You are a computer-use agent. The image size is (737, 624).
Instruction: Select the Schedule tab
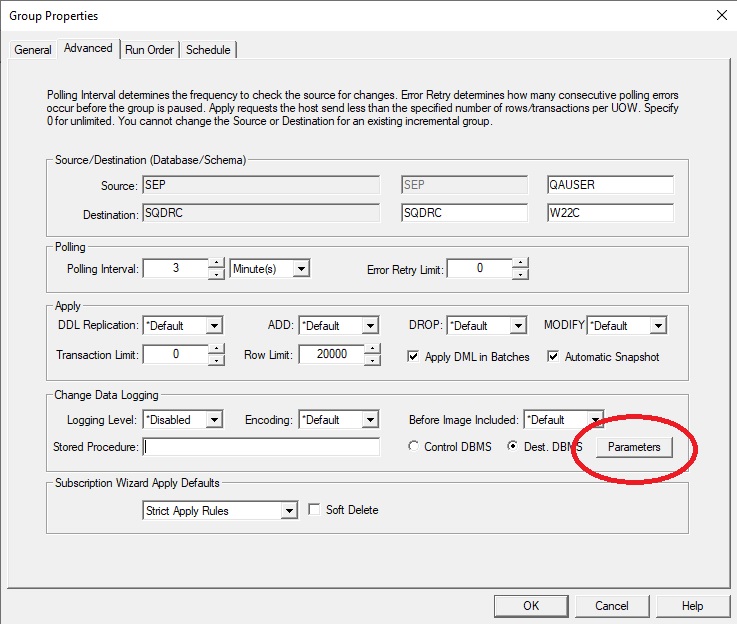[208, 50]
